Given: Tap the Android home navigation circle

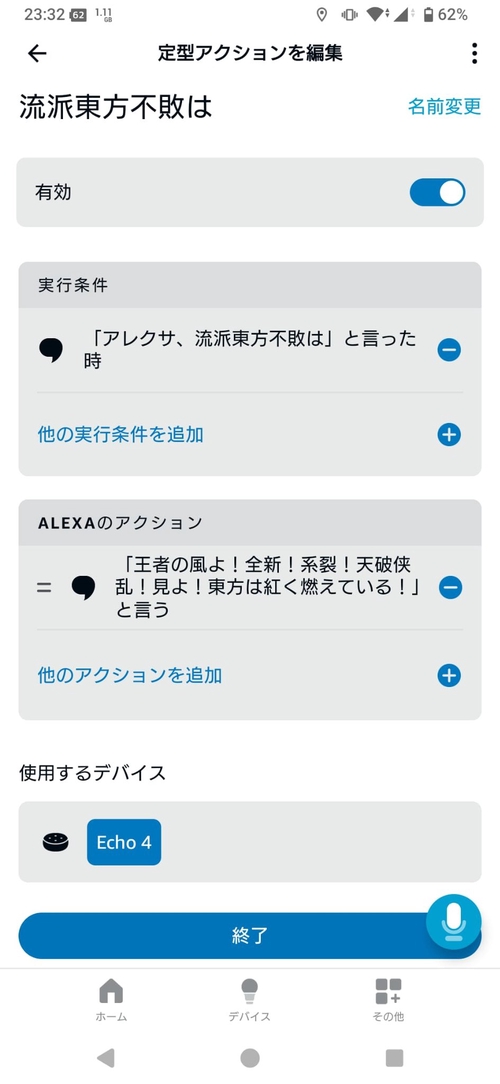Looking at the screenshot, I should coord(250,1058).
